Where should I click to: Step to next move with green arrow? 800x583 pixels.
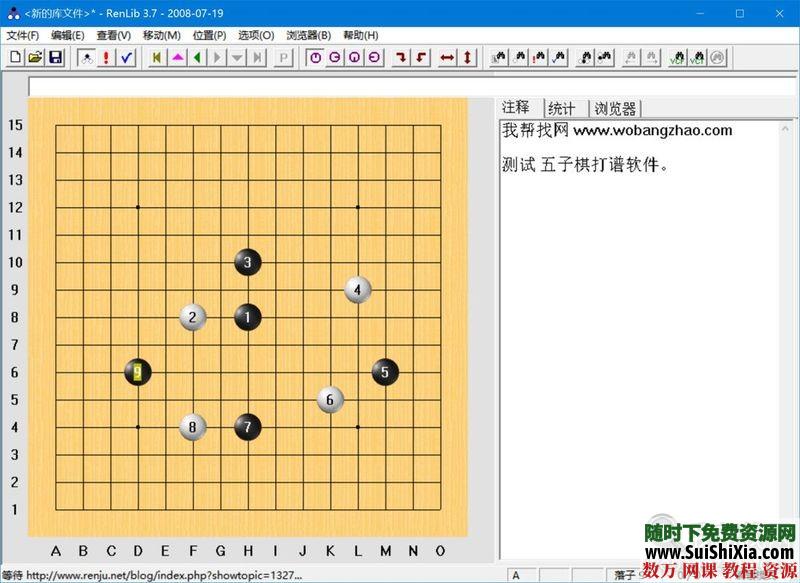197,57
